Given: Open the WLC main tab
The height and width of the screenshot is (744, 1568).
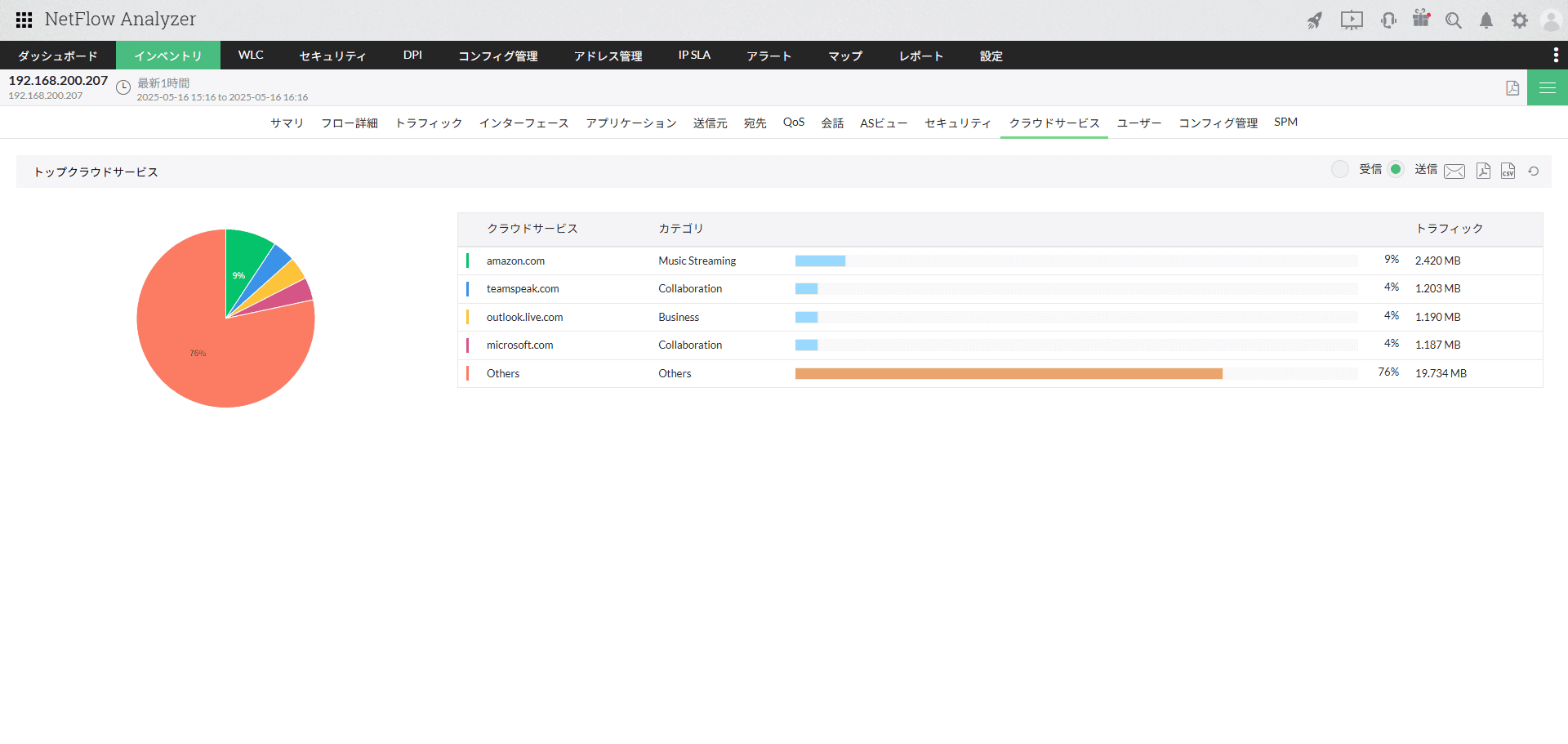Looking at the screenshot, I should pos(251,56).
